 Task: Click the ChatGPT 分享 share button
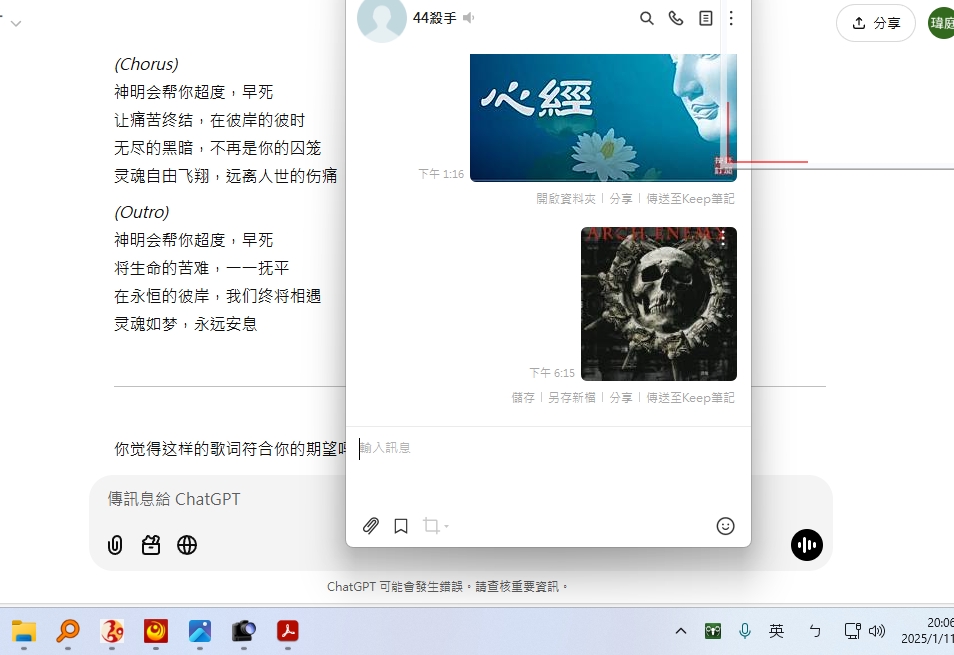point(876,23)
